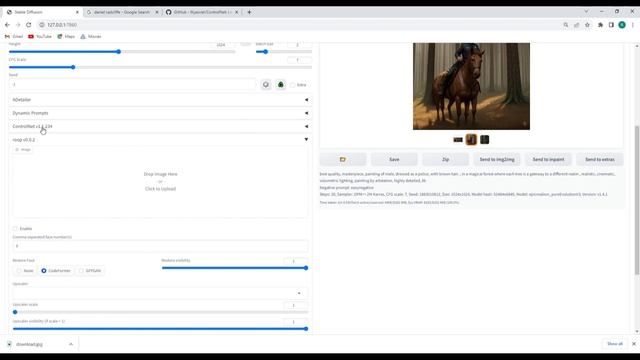
Task: Open the Gmail bookmark
Action: [14, 36]
